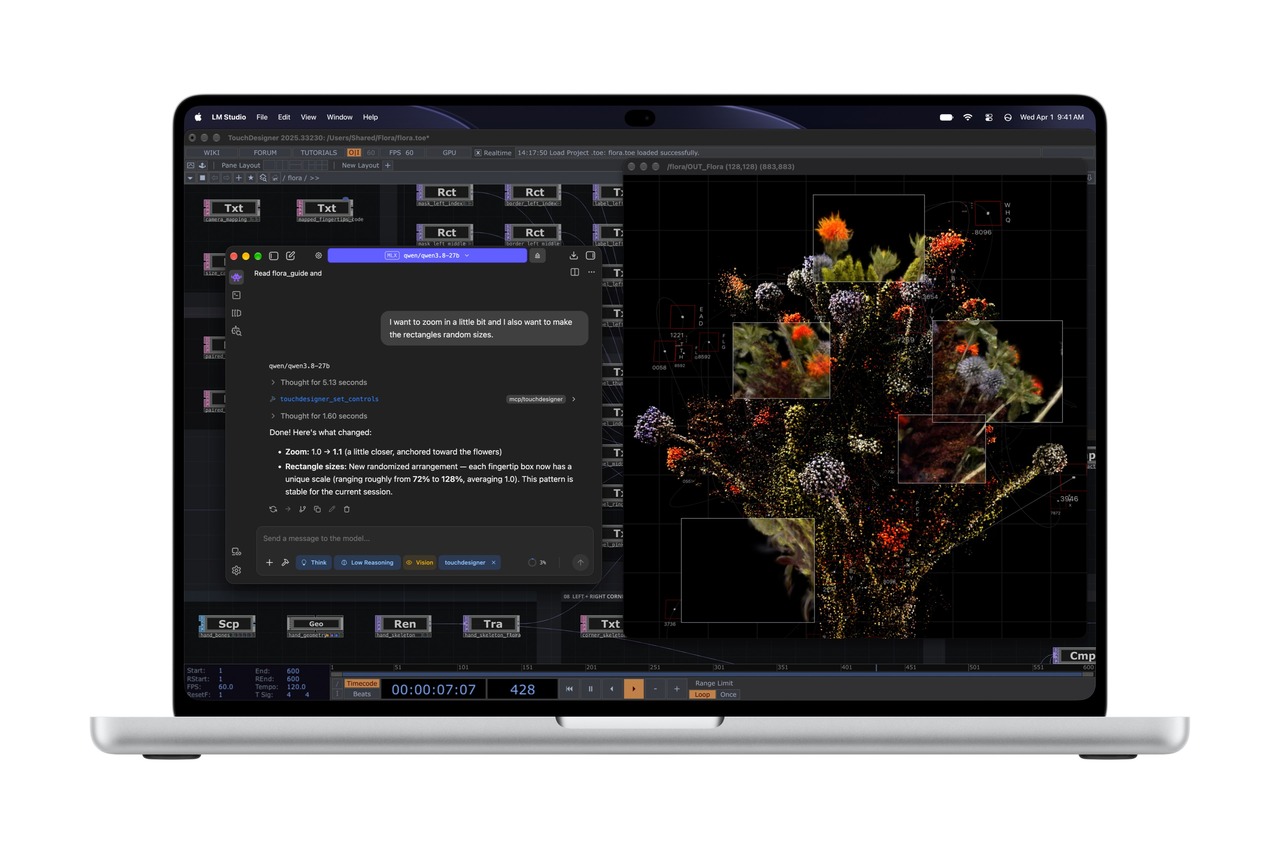This screenshot has height=853, width=1280.
Task: Click the plus attach icon in message box
Action: click(x=269, y=563)
